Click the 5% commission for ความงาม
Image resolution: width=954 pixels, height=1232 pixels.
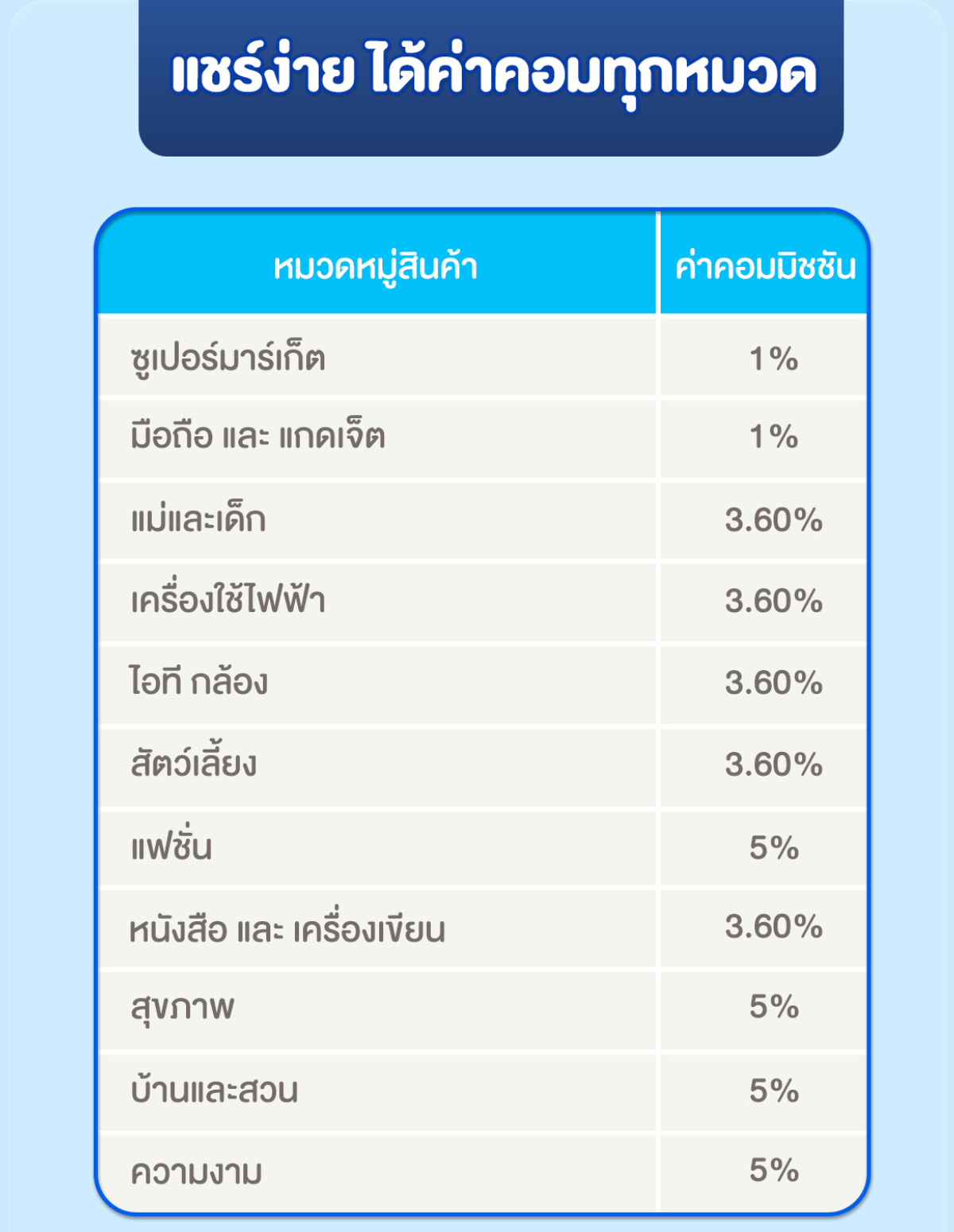tap(774, 1170)
